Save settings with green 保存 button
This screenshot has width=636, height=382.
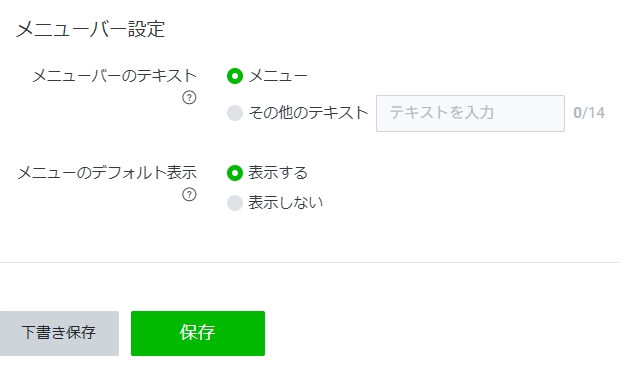coord(198,333)
